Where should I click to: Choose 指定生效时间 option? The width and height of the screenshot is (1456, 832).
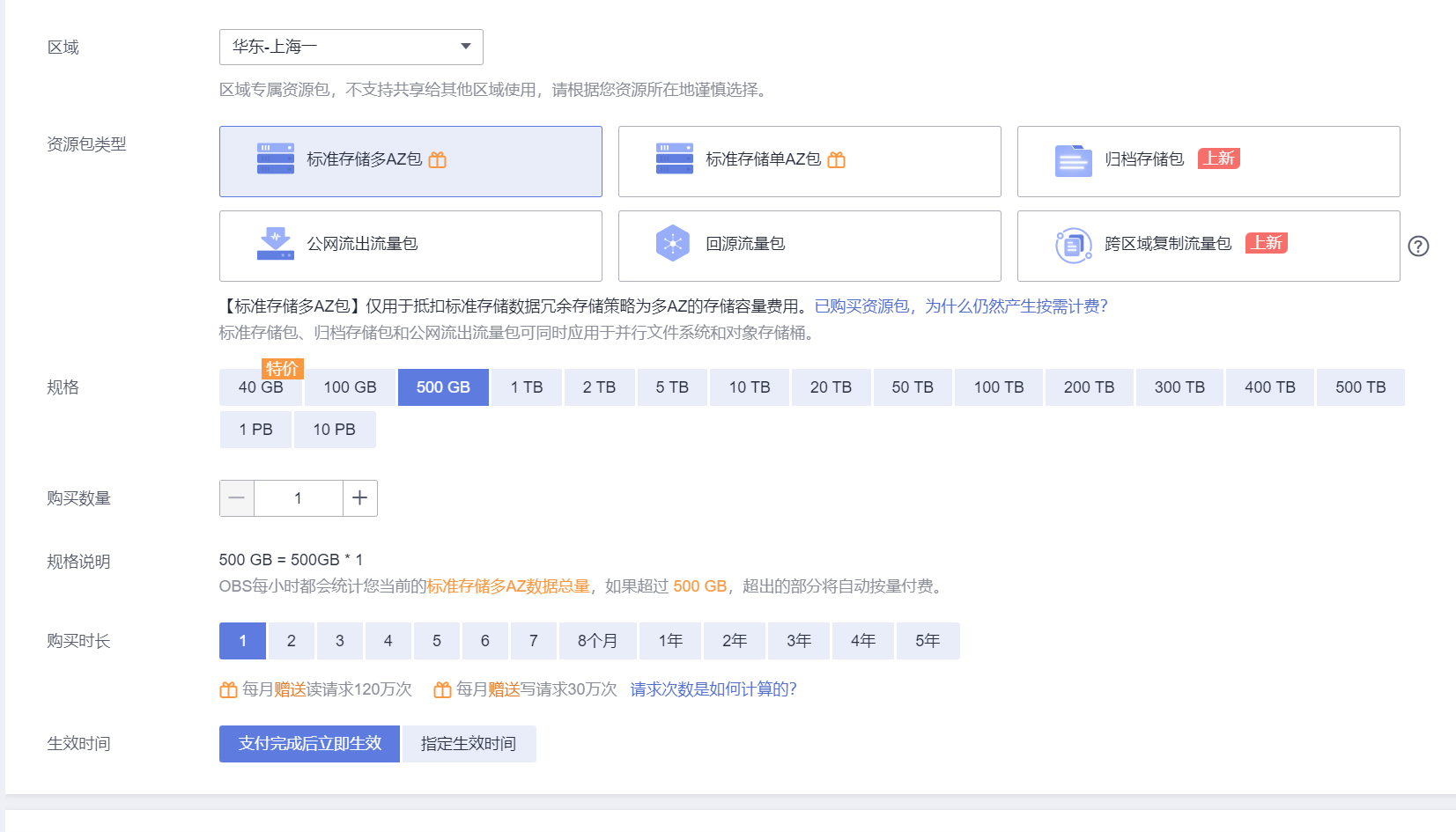coord(469,744)
